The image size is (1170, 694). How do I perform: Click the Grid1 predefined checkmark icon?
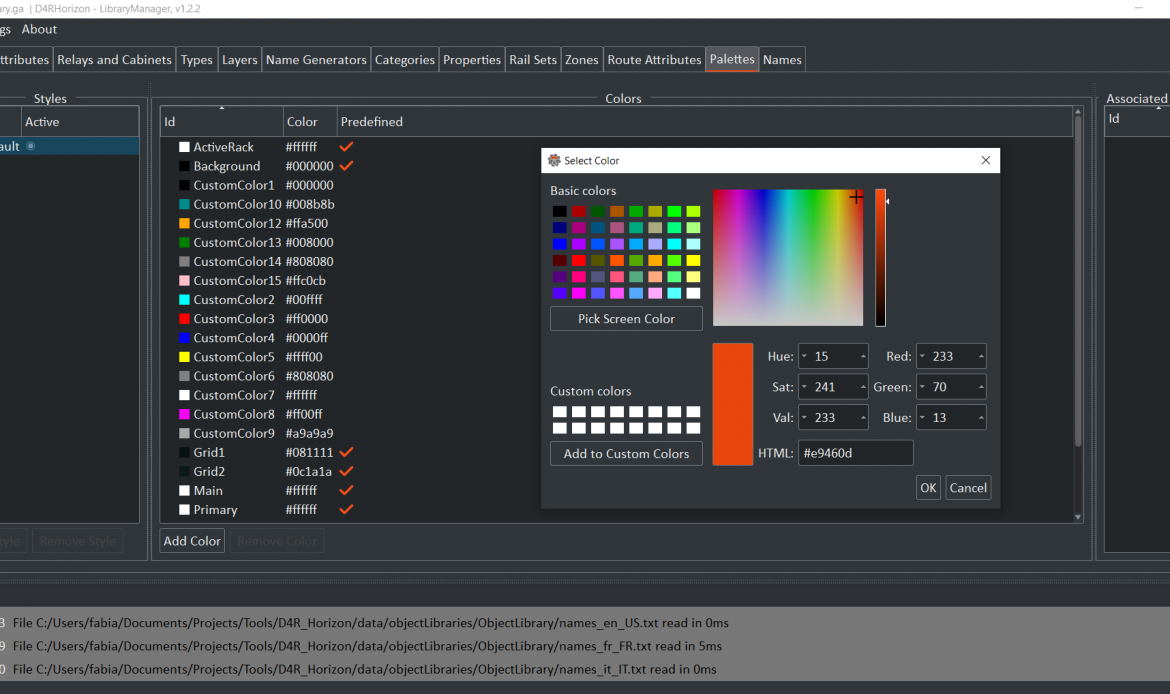[347, 452]
